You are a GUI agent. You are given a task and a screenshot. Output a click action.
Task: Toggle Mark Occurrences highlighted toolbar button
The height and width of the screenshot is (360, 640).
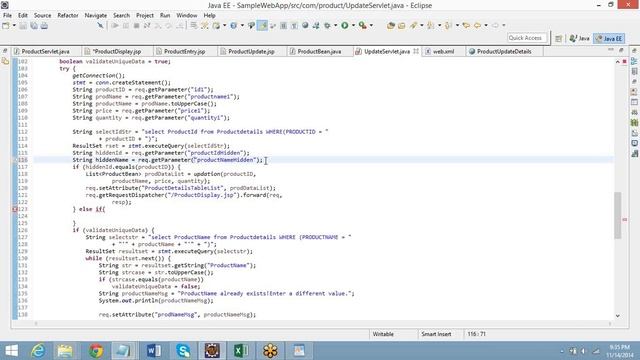coord(262,25)
